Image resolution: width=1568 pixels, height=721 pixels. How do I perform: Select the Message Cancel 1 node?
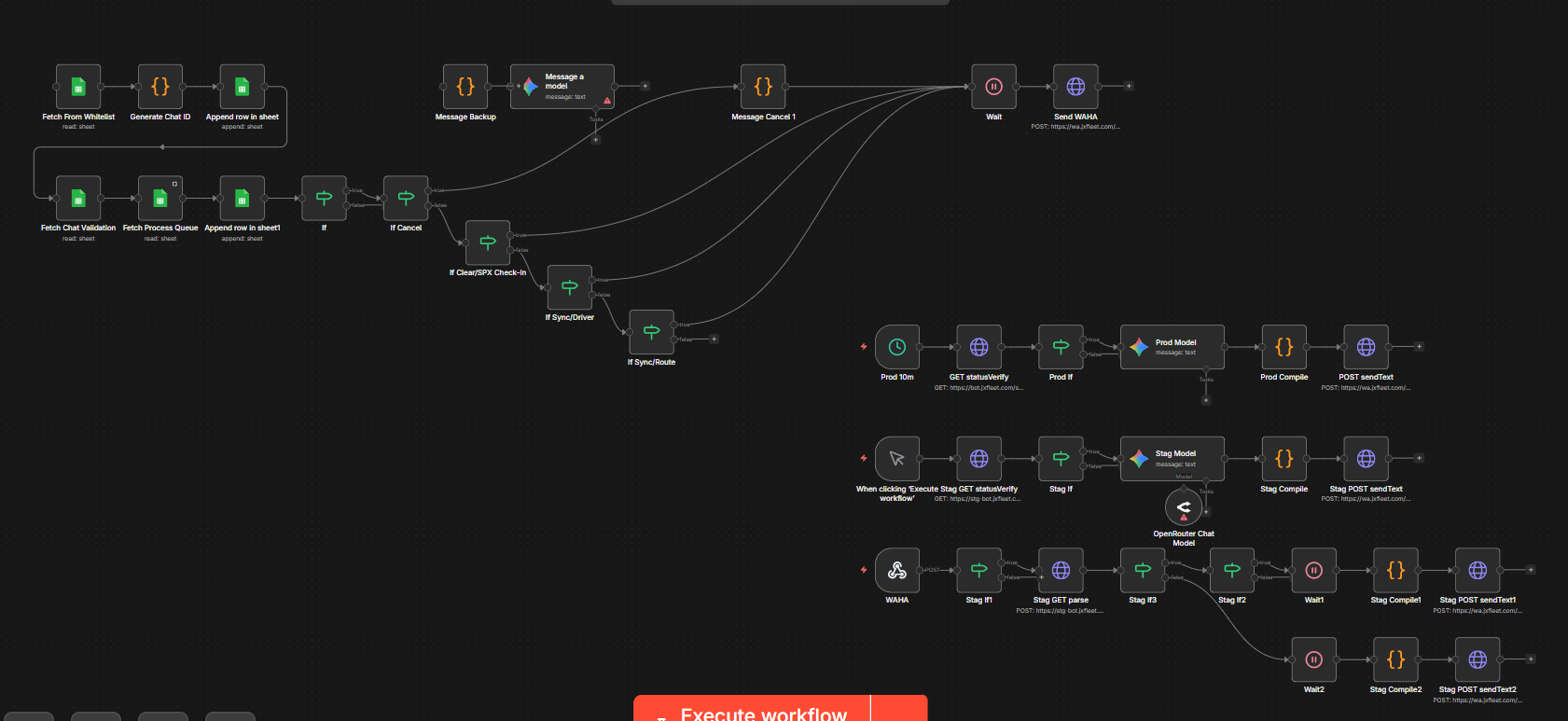pyautogui.click(x=763, y=87)
